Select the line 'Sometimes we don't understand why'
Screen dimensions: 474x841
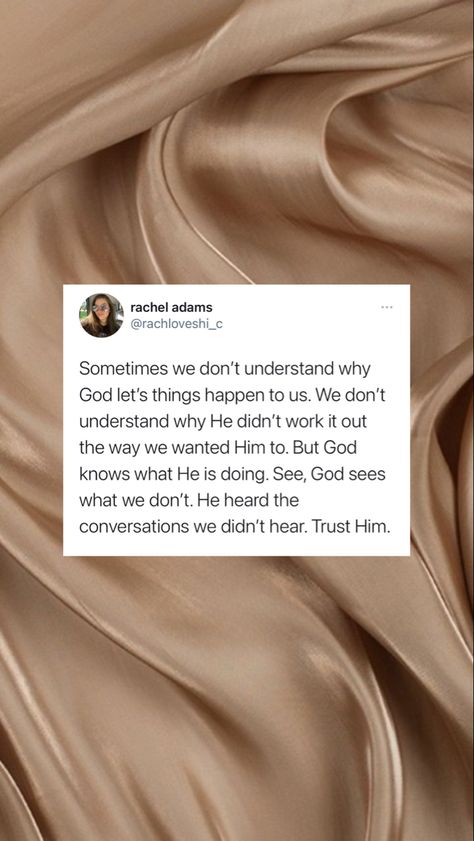pyautogui.click(x=225, y=369)
